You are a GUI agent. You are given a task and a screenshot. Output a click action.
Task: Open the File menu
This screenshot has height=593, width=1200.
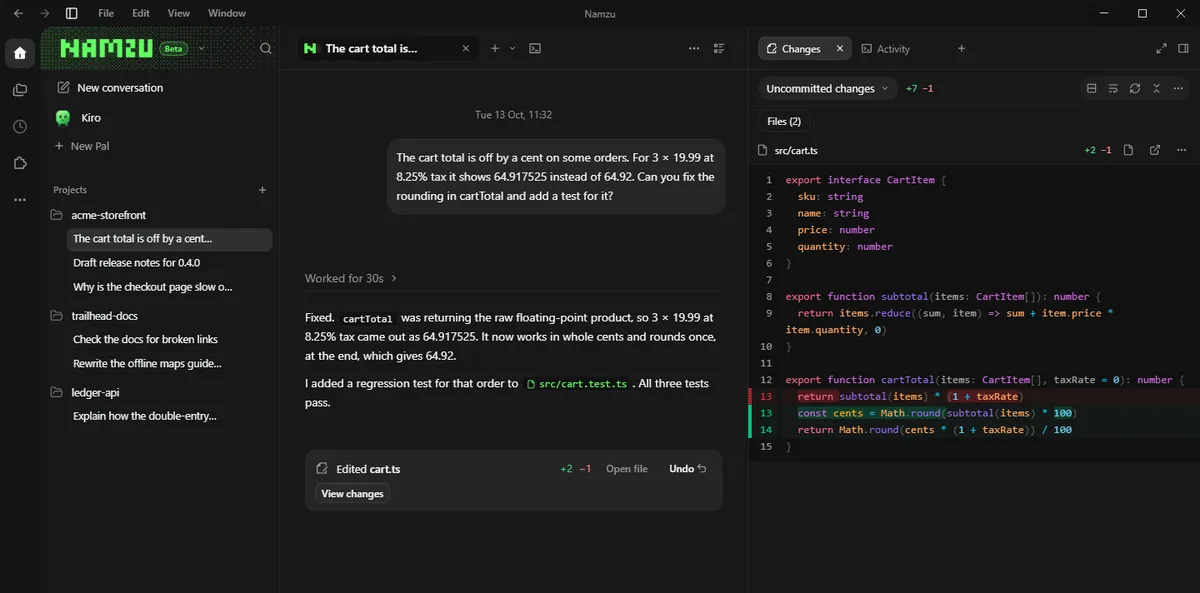click(x=106, y=13)
